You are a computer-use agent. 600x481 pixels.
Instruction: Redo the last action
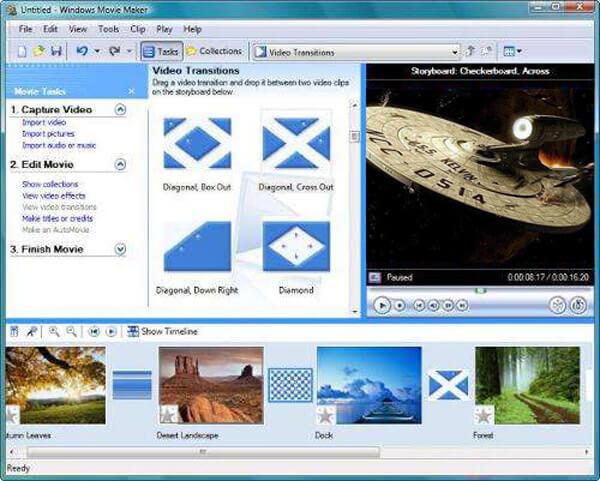coord(114,51)
